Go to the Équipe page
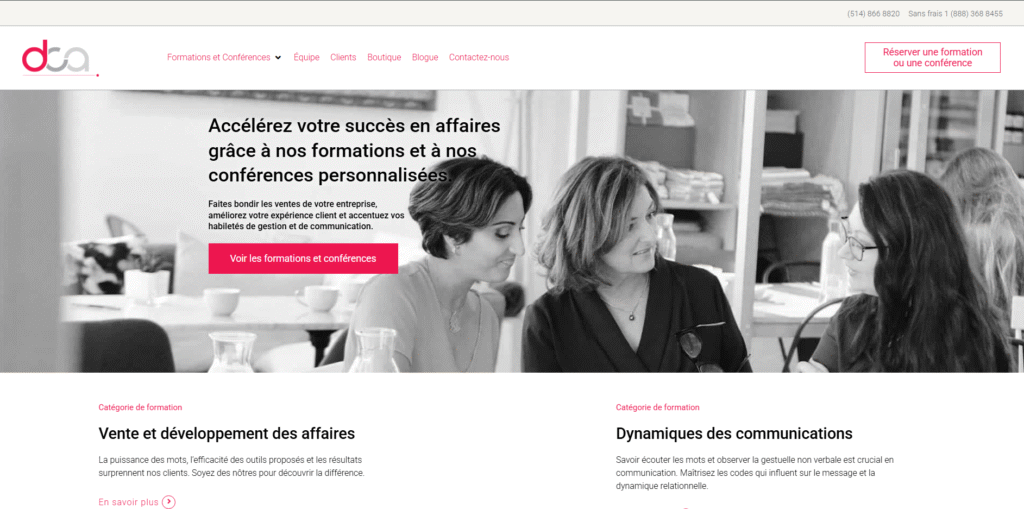The image size is (1024, 509). click(306, 57)
